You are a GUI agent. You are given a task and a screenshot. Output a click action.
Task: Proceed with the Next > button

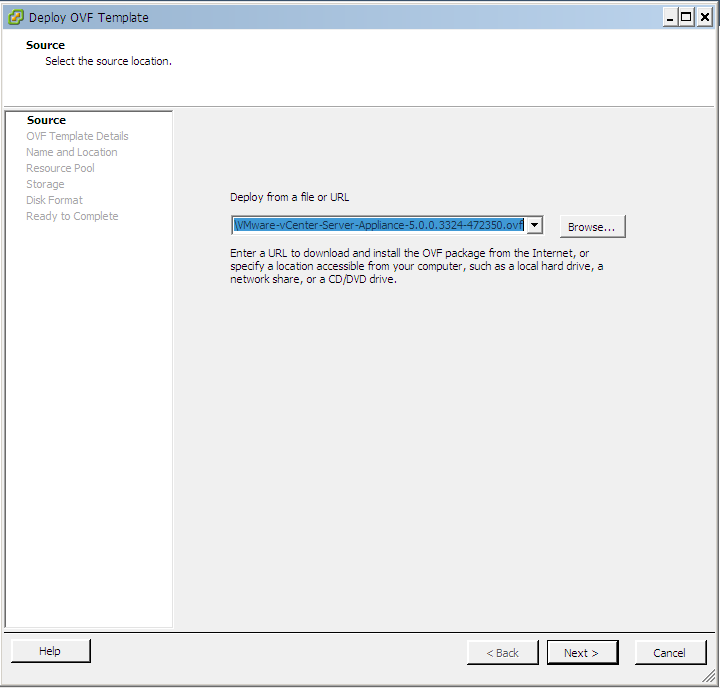pos(582,652)
